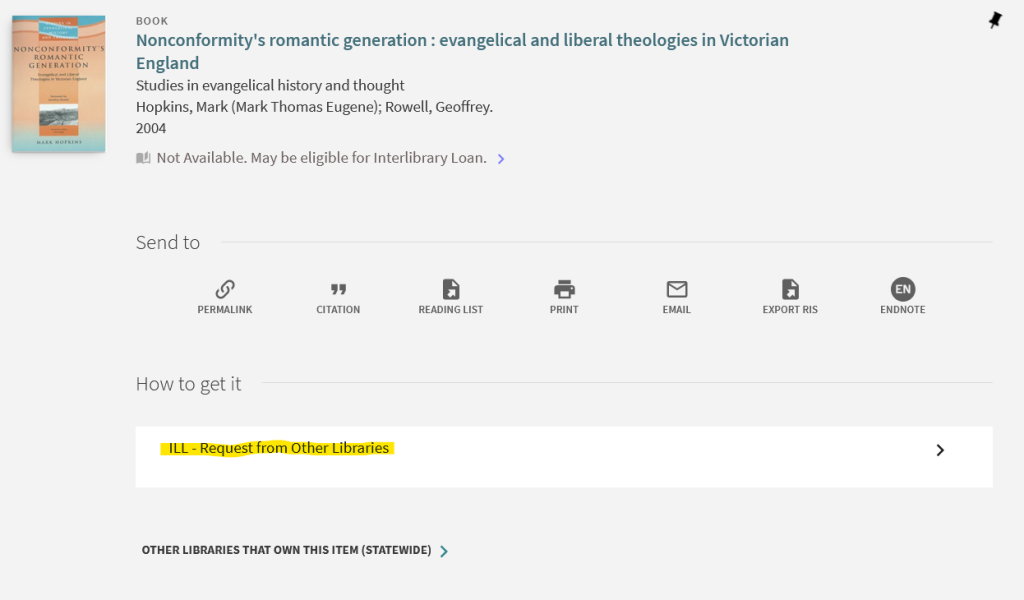Image resolution: width=1024 pixels, height=600 pixels.
Task: Click the Permalink chain icon
Action: [225, 289]
